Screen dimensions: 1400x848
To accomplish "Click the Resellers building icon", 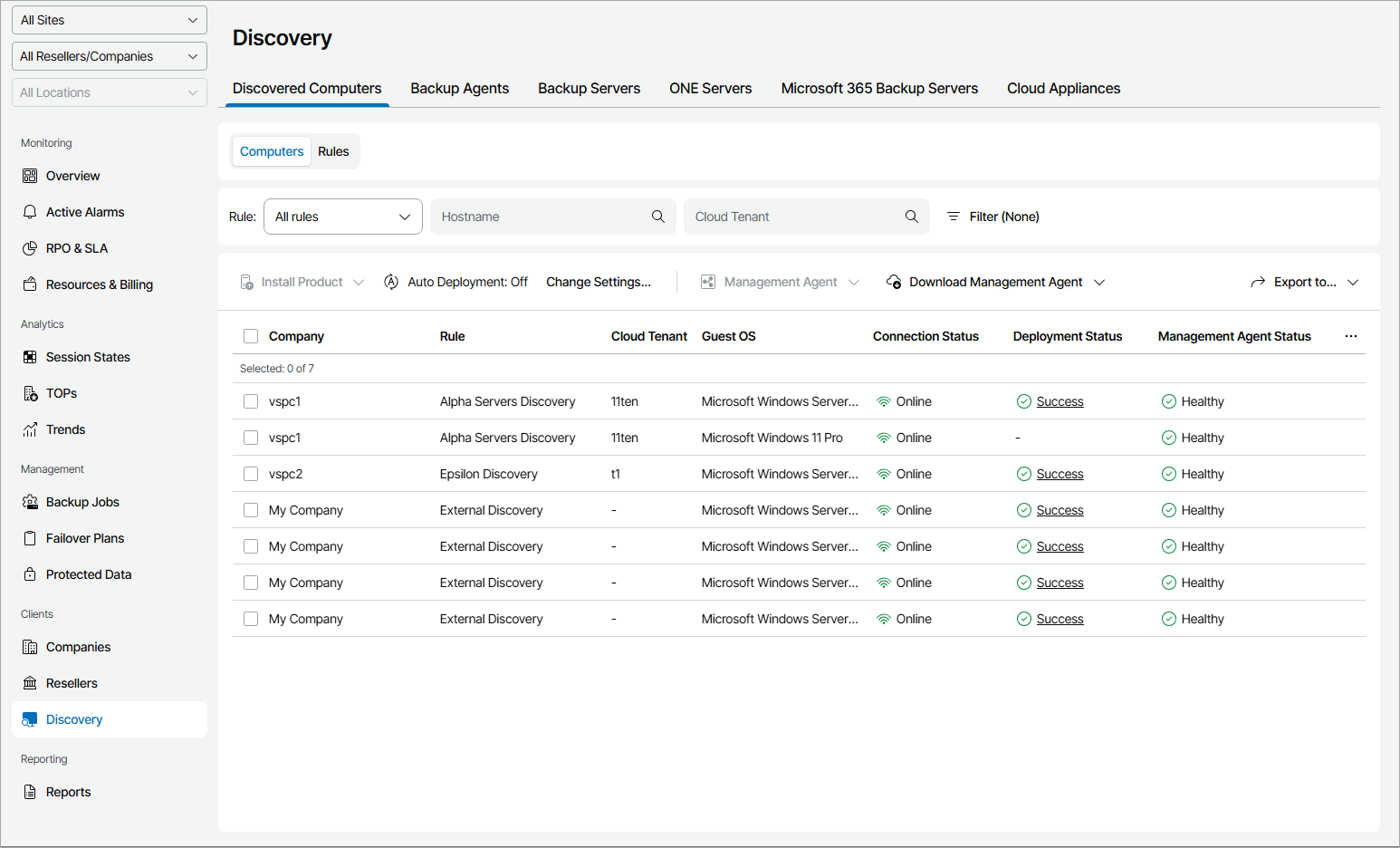I will 30,683.
